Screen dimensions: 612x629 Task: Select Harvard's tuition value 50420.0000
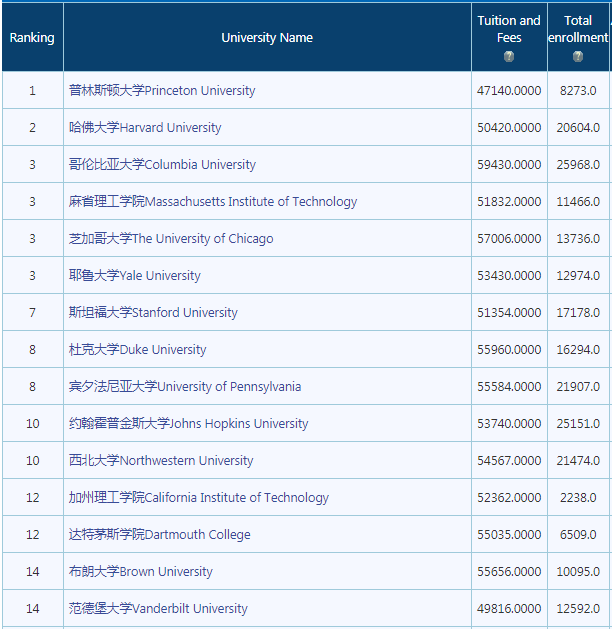click(509, 128)
